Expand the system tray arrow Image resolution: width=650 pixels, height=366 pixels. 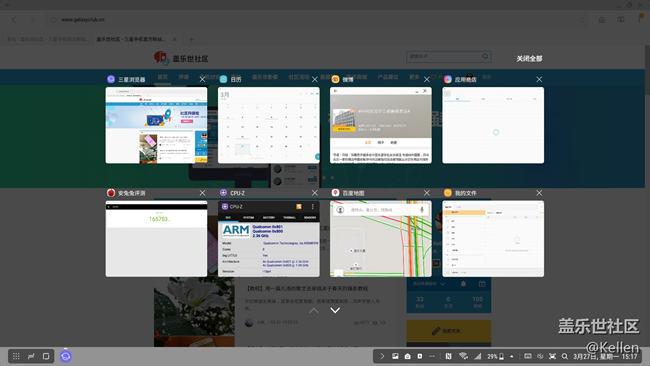382,356
